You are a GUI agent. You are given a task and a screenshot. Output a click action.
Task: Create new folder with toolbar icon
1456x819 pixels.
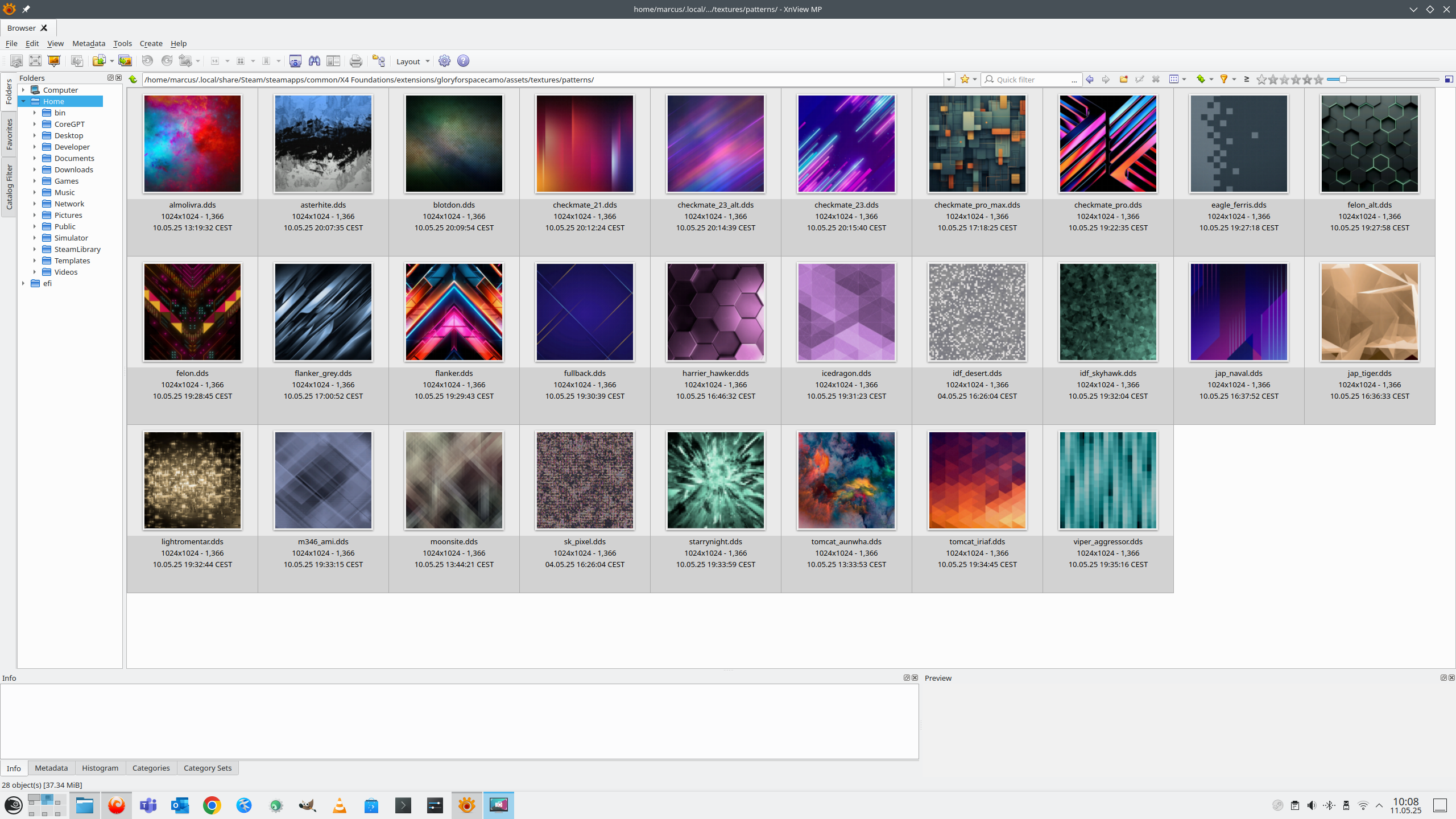[1123, 80]
